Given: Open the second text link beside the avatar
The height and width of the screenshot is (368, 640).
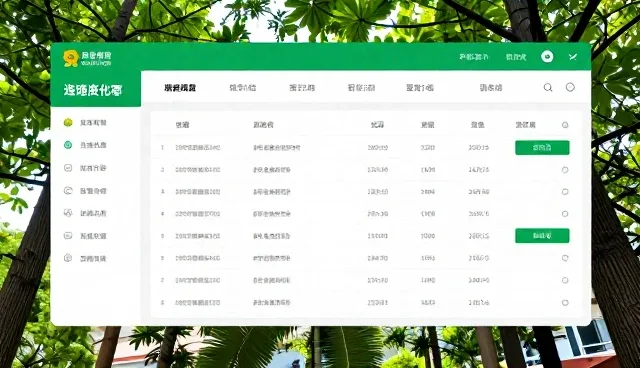Looking at the screenshot, I should pos(516,57).
